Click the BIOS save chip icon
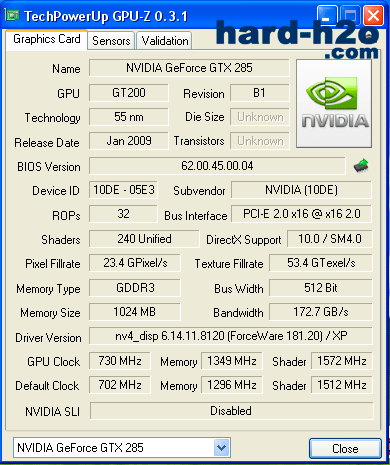Viewport: 390px width, 465px height. [x=361, y=166]
